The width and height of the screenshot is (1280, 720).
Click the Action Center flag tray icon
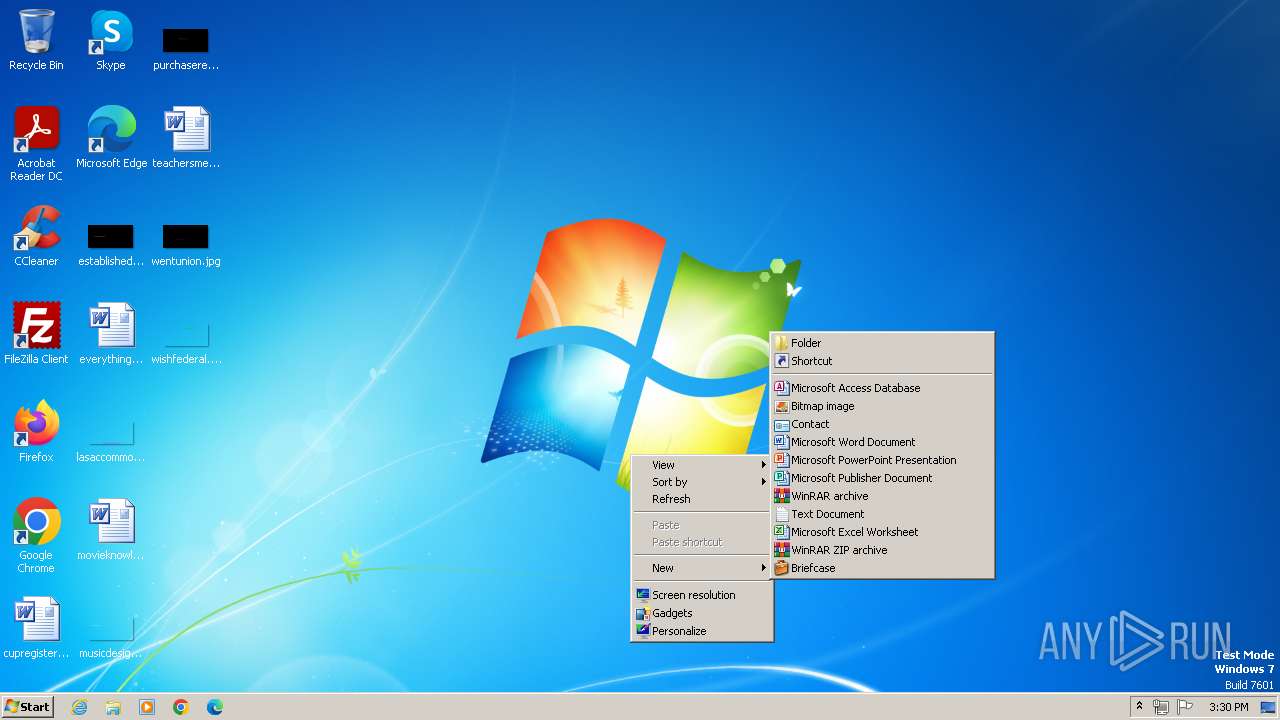pos(1185,707)
